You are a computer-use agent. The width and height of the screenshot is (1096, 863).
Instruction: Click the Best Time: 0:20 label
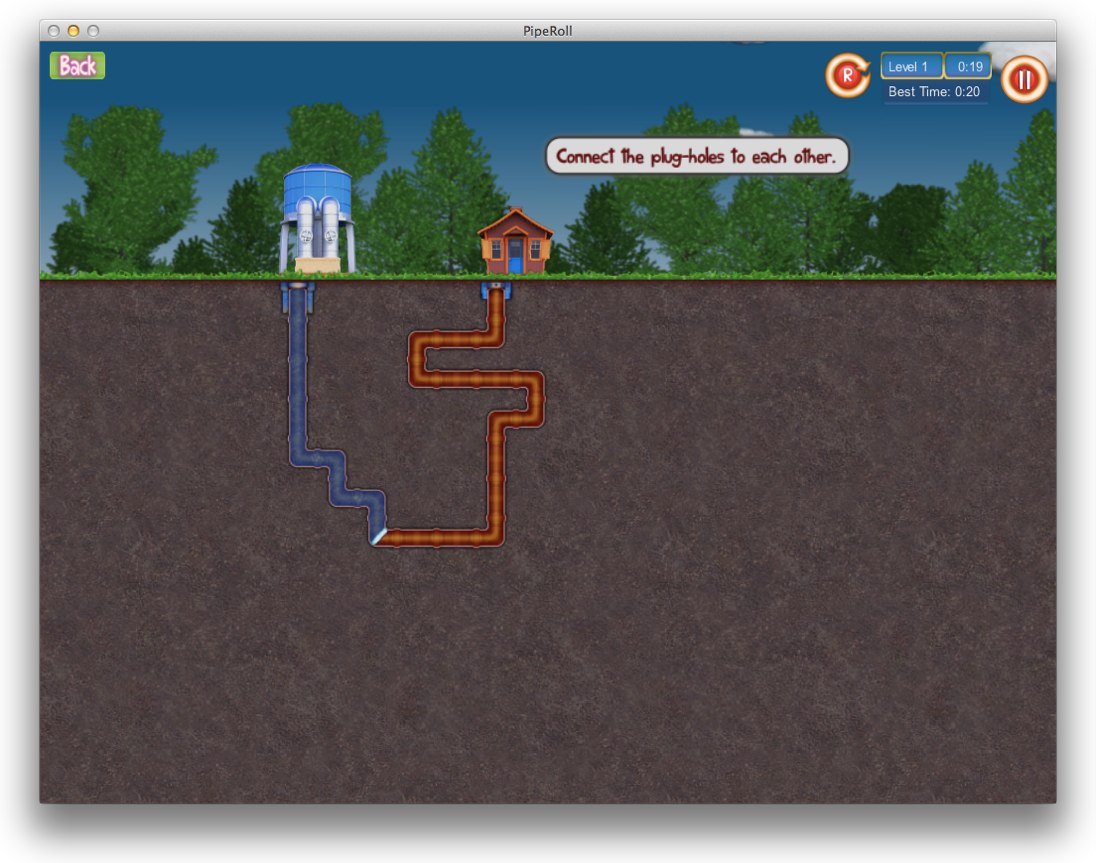point(935,92)
